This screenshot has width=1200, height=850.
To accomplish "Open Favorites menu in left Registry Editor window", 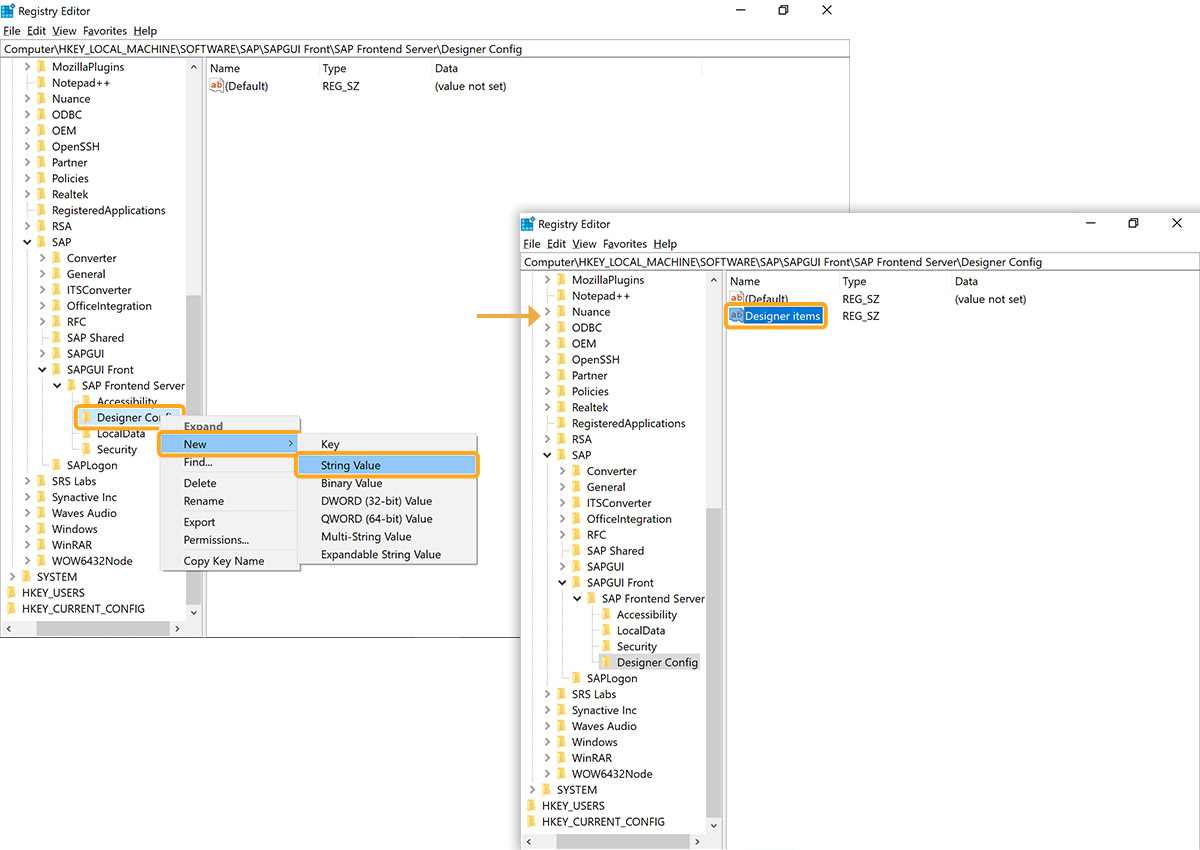I will coord(105,31).
